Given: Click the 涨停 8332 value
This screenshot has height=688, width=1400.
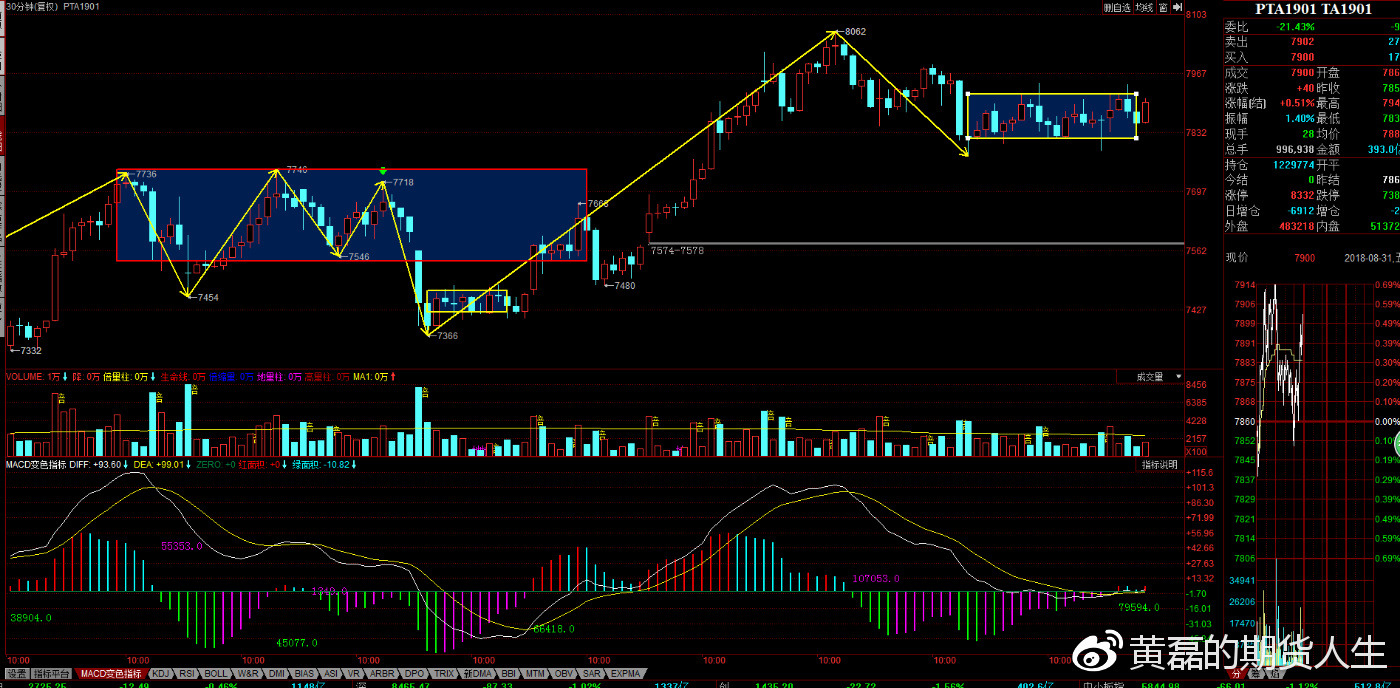Looking at the screenshot, I should click(x=1303, y=195).
